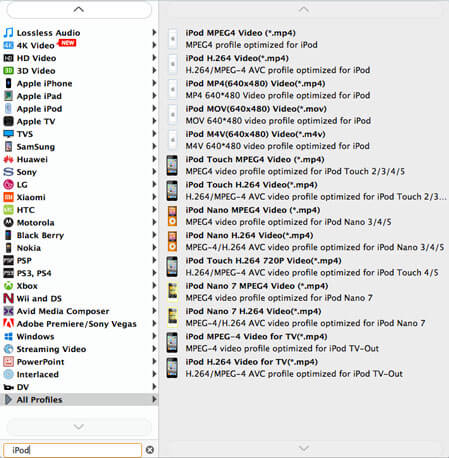Choose iPod Nano H.264 Video(*.mp4) profile
Viewport: 449px width, 458px height.
click(x=304, y=241)
